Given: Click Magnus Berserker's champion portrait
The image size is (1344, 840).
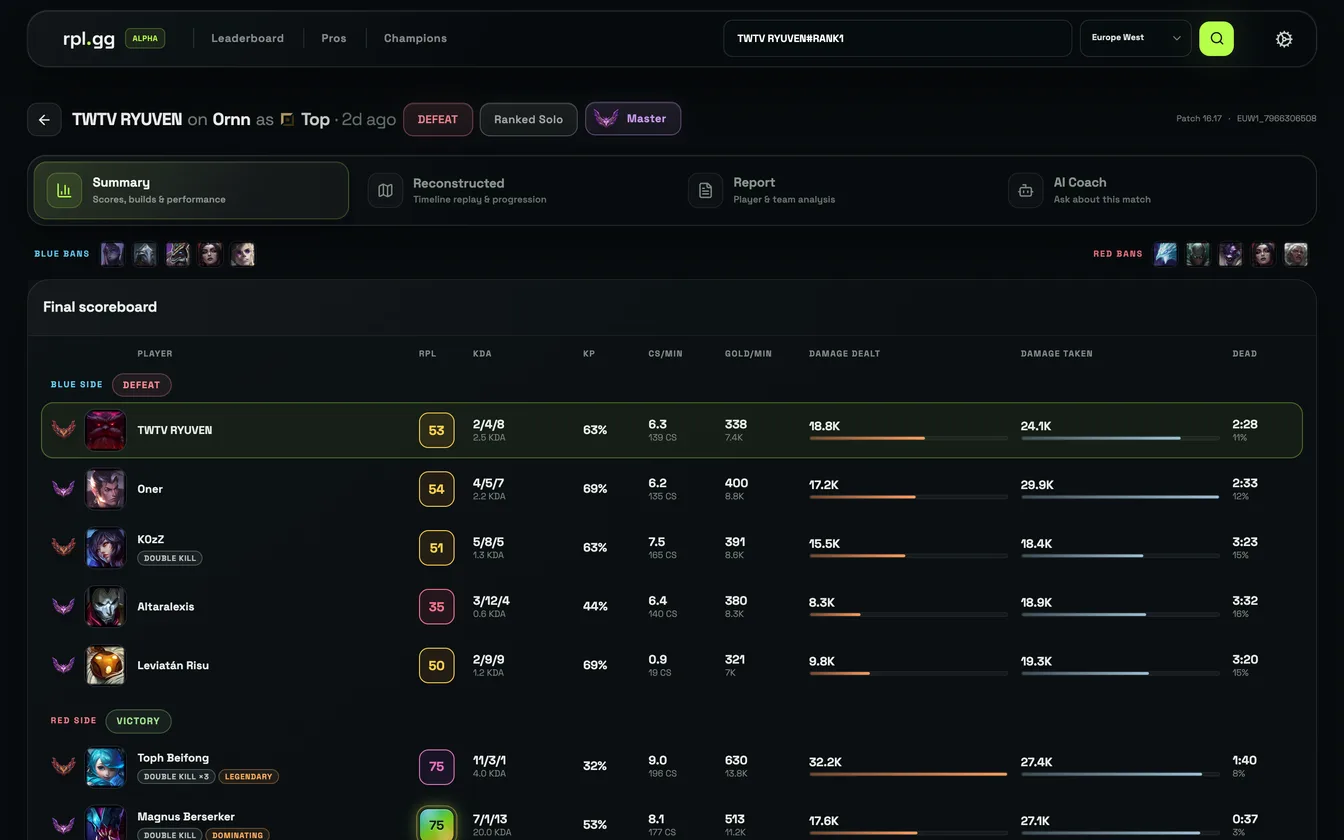Looking at the screenshot, I should [x=105, y=824].
